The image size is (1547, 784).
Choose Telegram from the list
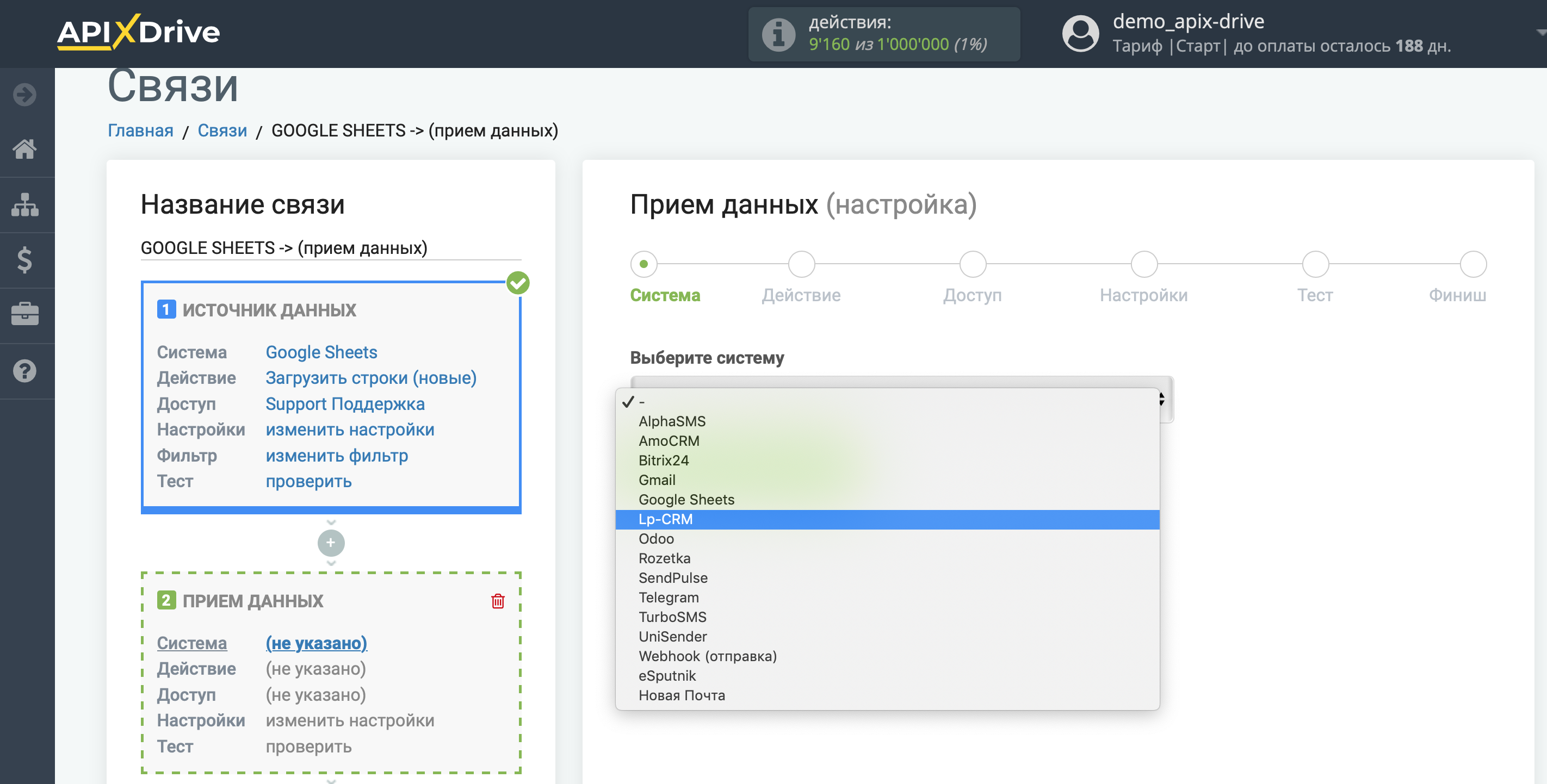point(887,598)
